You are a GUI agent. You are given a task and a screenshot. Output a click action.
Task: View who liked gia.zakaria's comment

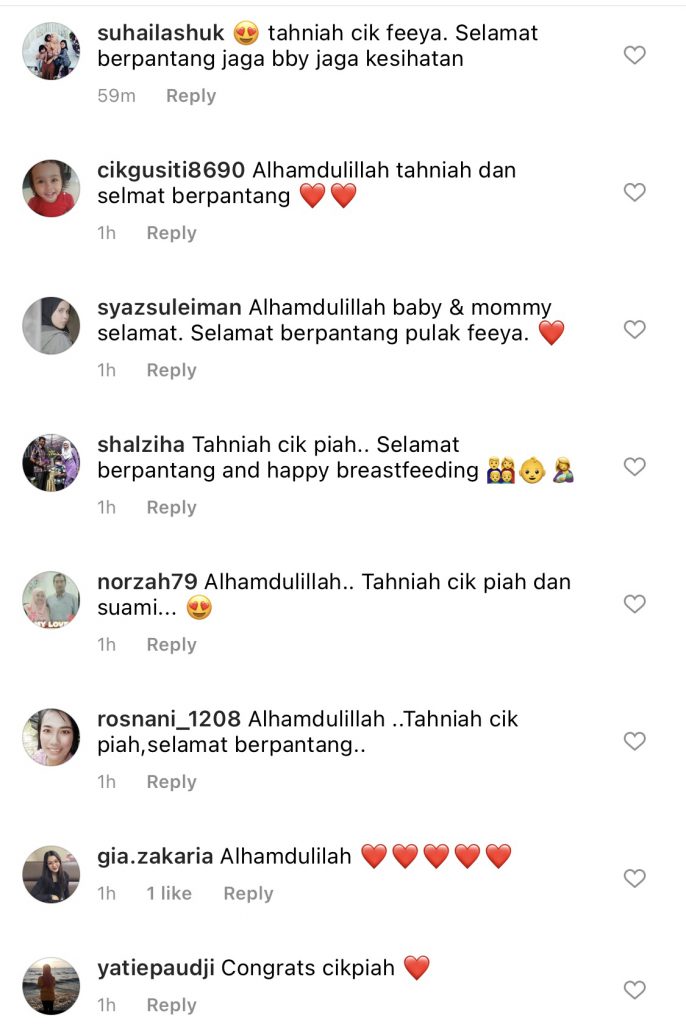click(x=169, y=893)
